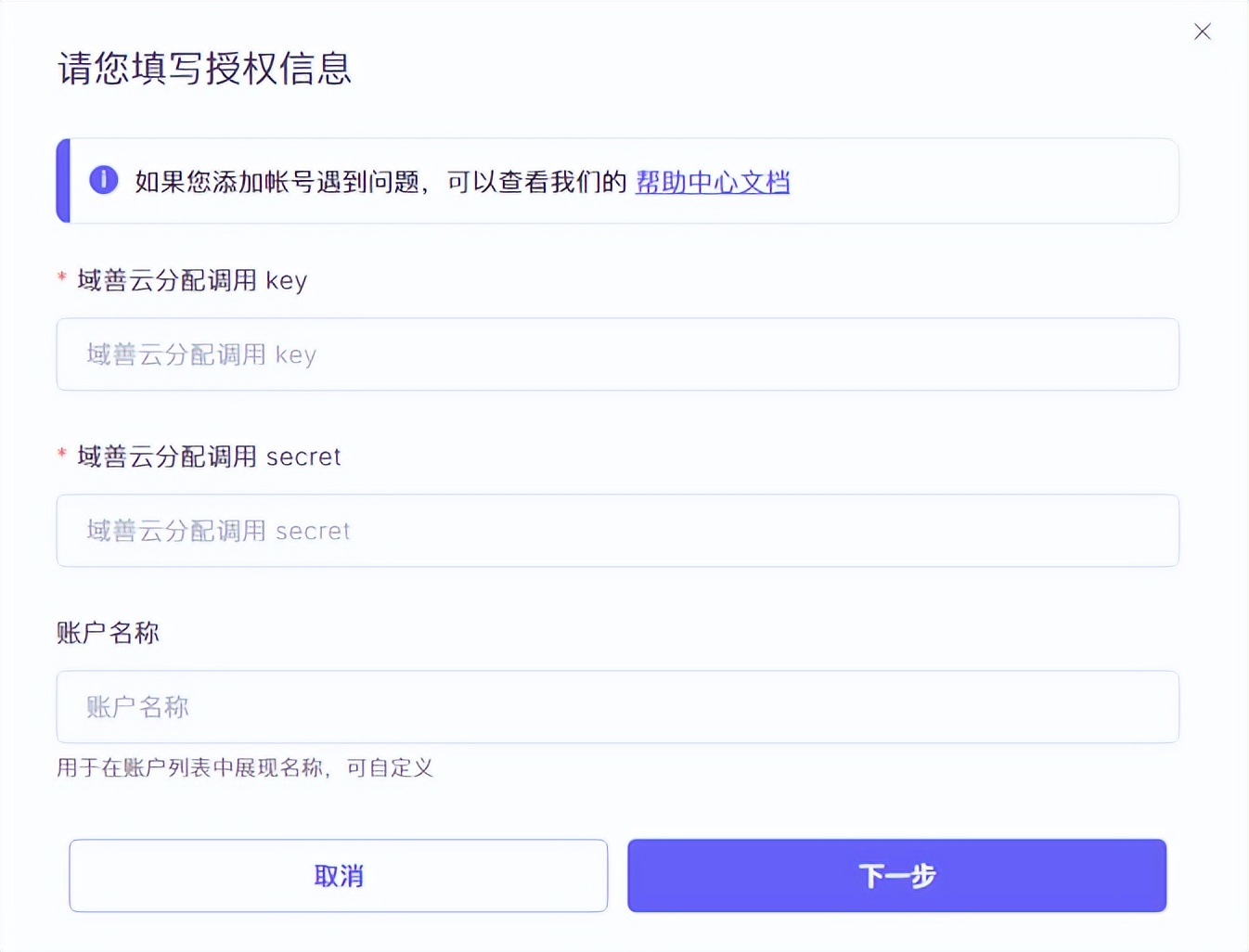
Task: Click the info icon in the notice banner
Action: pyautogui.click(x=103, y=181)
